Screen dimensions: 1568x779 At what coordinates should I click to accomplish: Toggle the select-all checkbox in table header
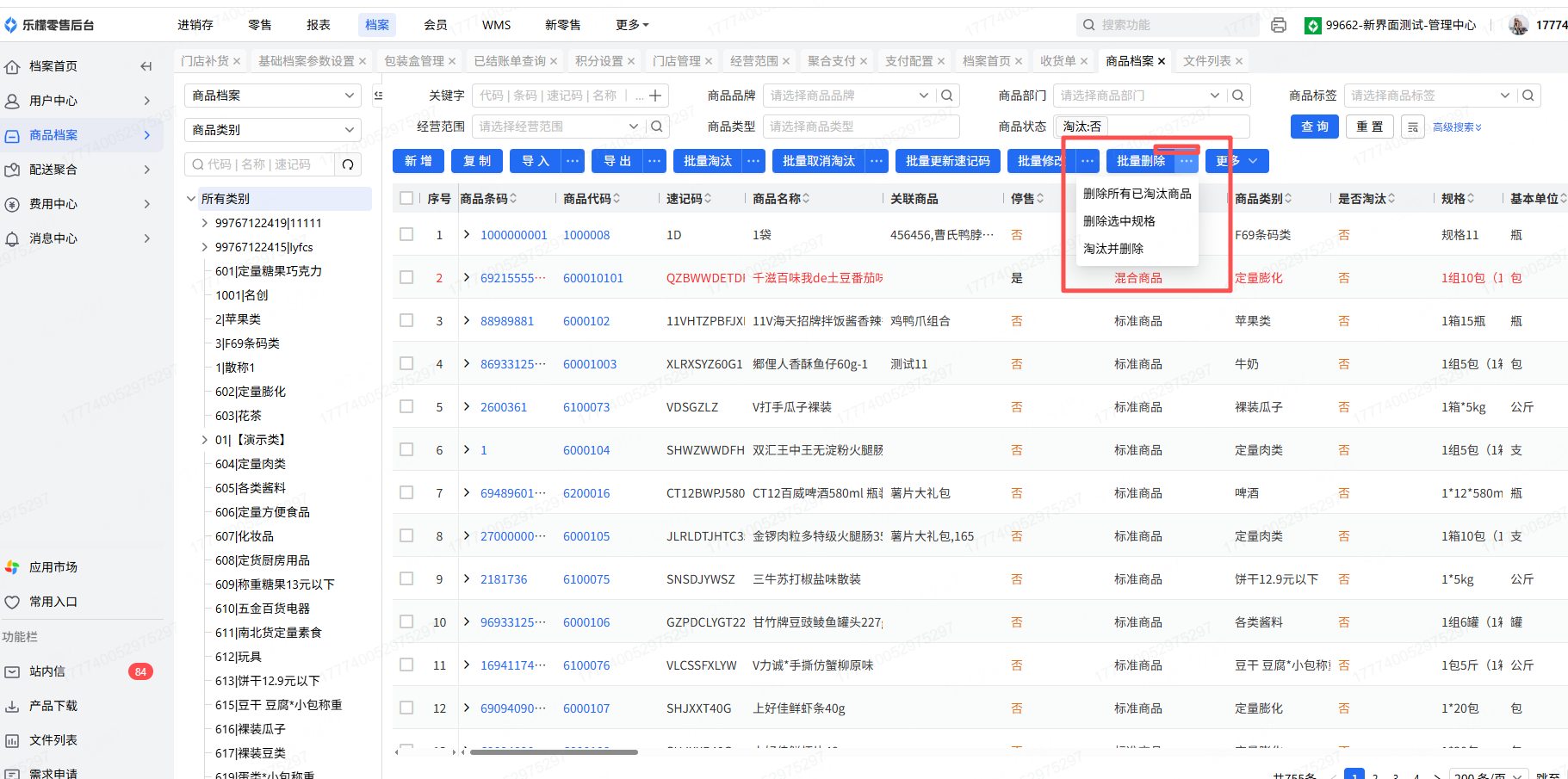point(406,199)
